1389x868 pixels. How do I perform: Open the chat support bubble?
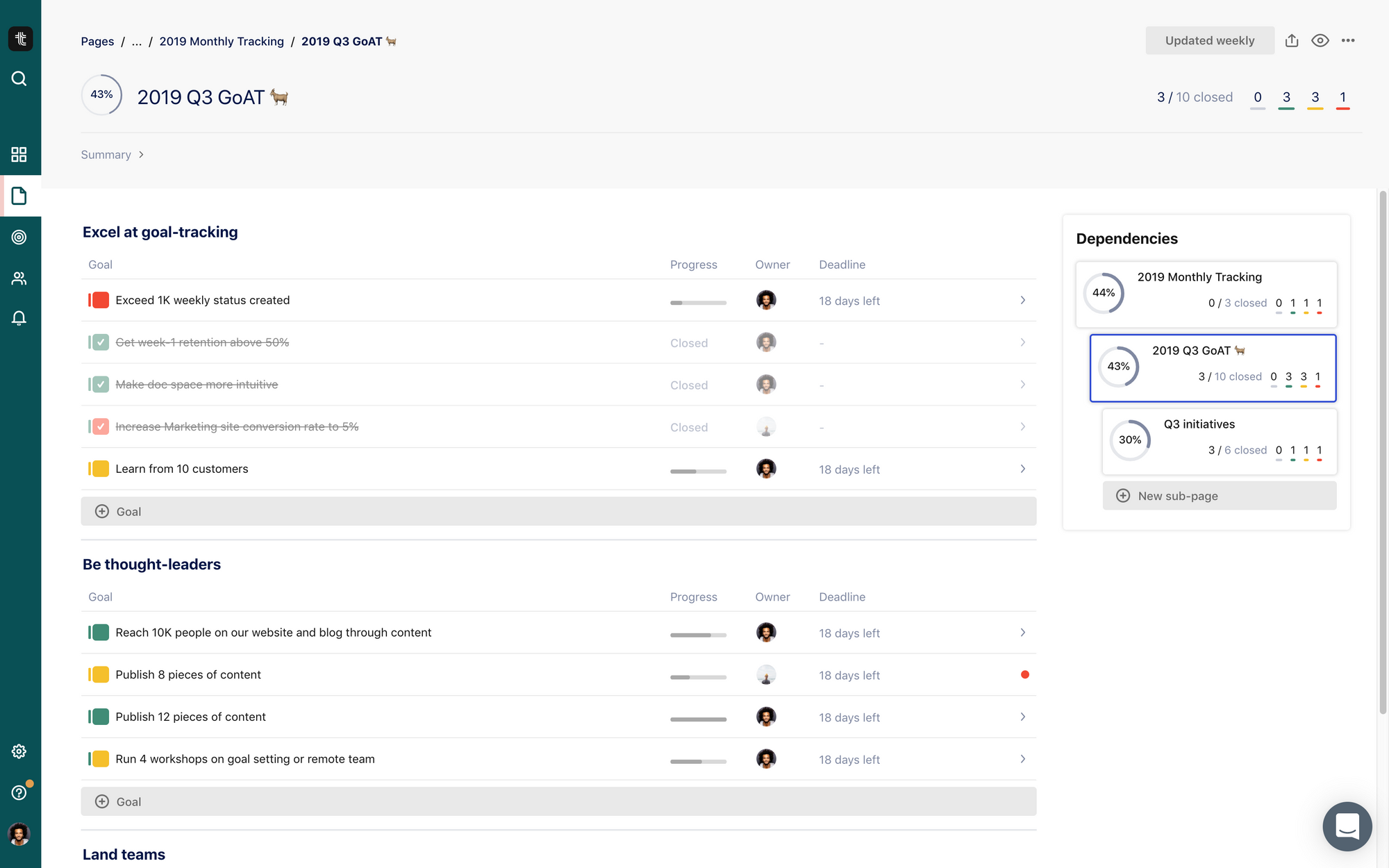[1347, 826]
